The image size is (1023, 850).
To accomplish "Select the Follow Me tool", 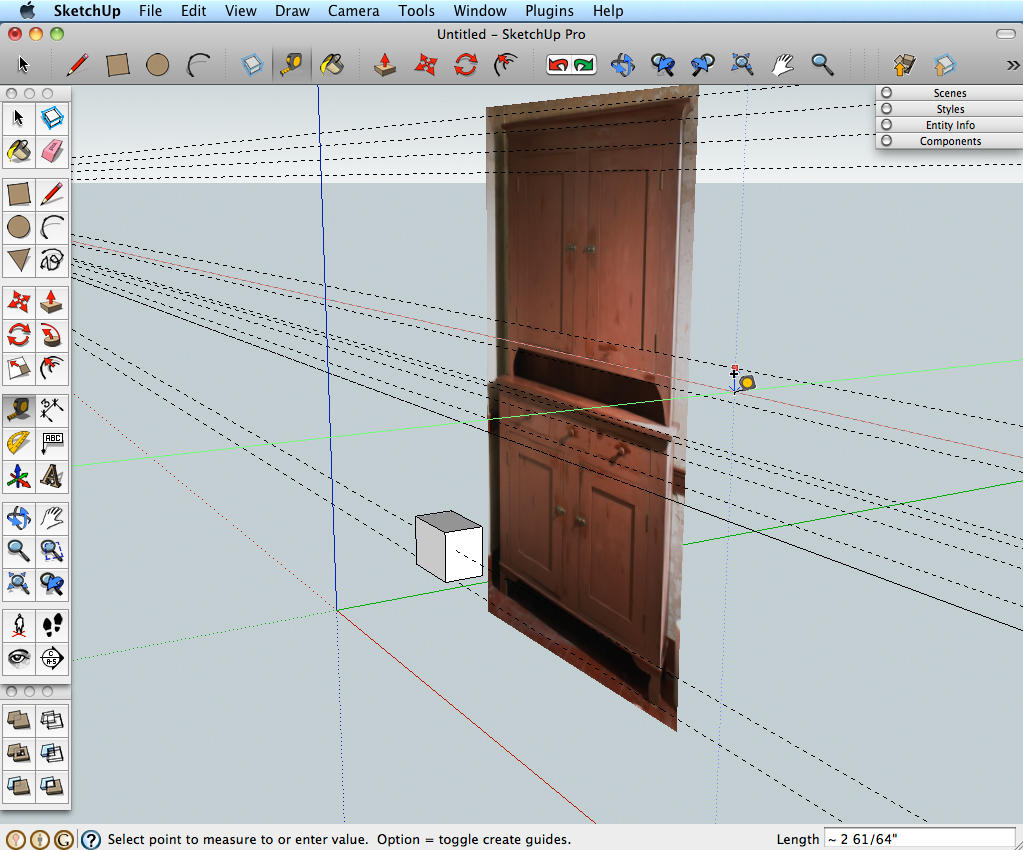I will click(52, 334).
